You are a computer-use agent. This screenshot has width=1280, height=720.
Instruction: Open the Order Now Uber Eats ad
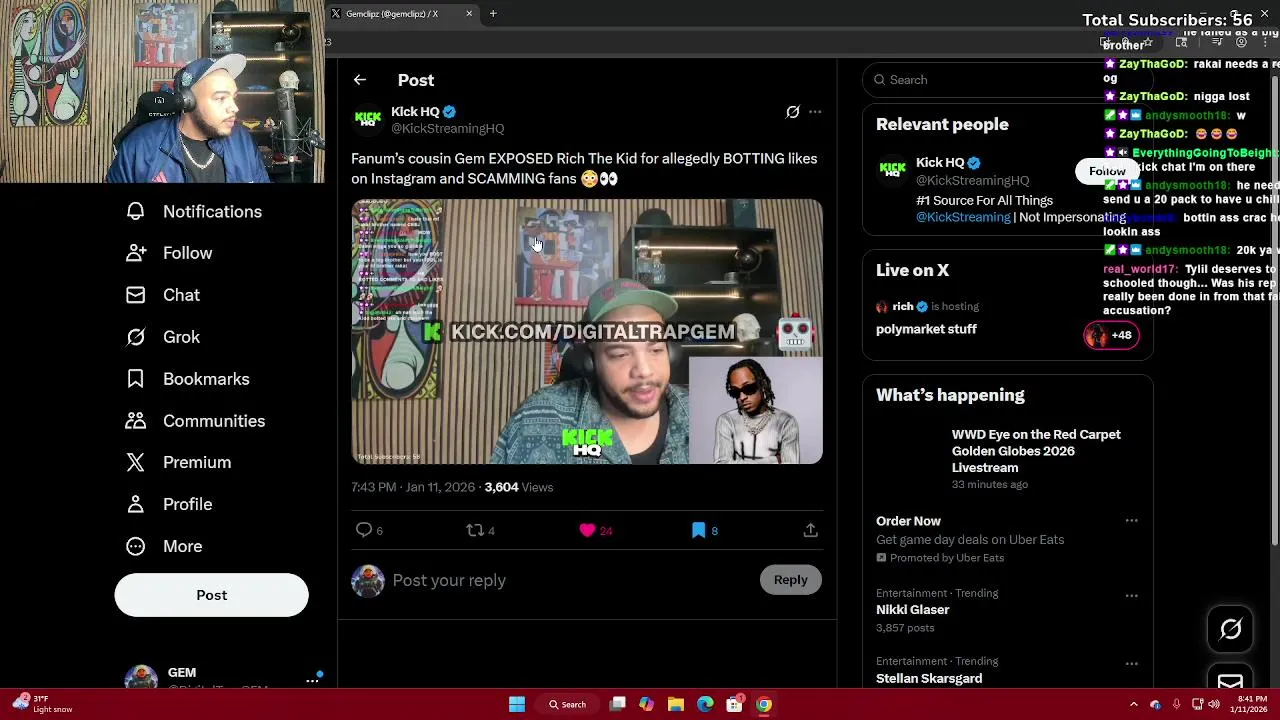click(x=908, y=521)
